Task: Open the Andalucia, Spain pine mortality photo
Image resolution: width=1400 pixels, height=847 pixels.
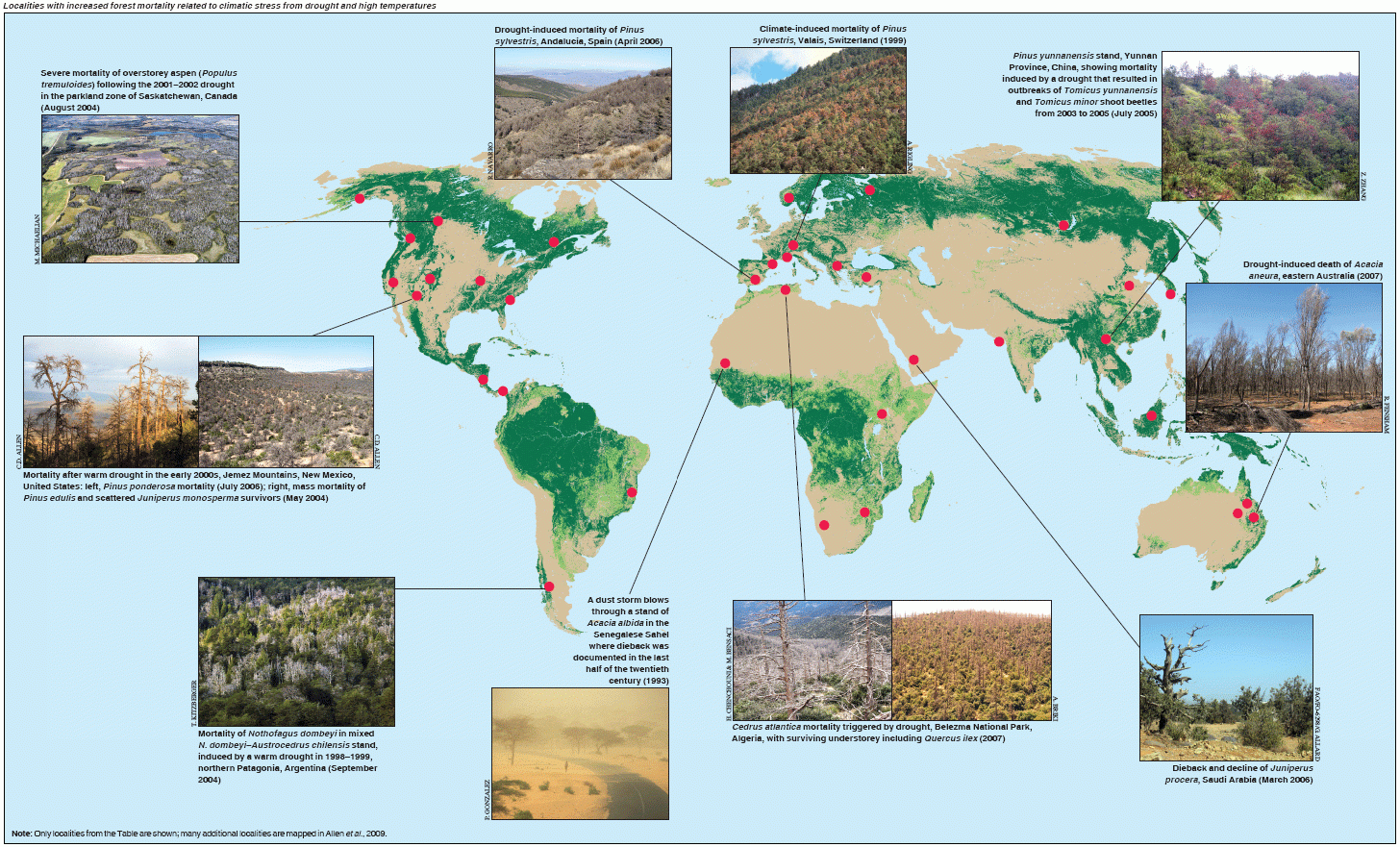Action: coord(583,113)
